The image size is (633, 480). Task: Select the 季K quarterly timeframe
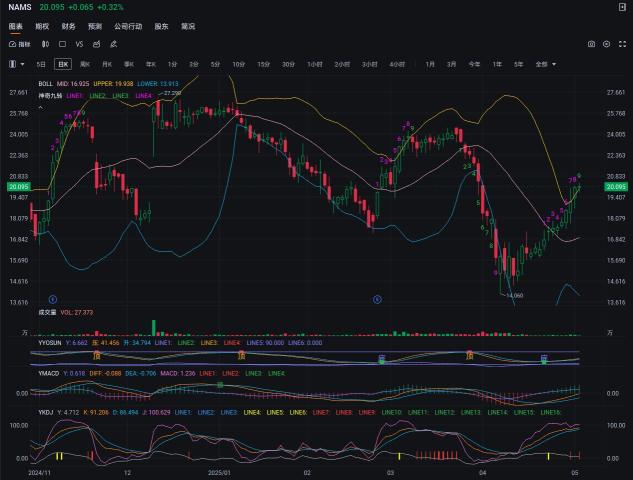pos(129,64)
